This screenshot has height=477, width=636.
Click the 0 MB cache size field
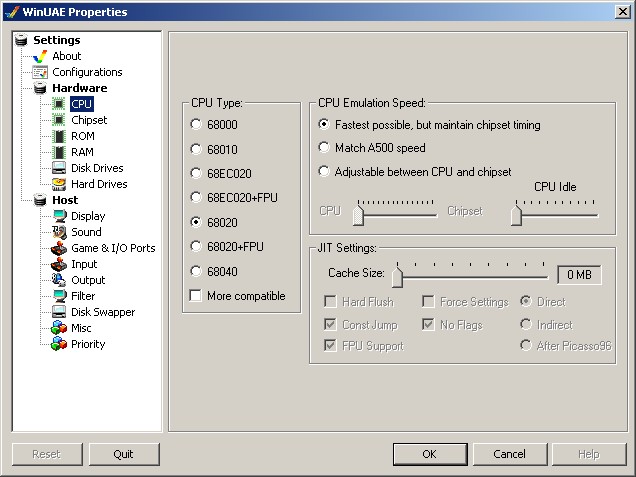click(x=579, y=275)
